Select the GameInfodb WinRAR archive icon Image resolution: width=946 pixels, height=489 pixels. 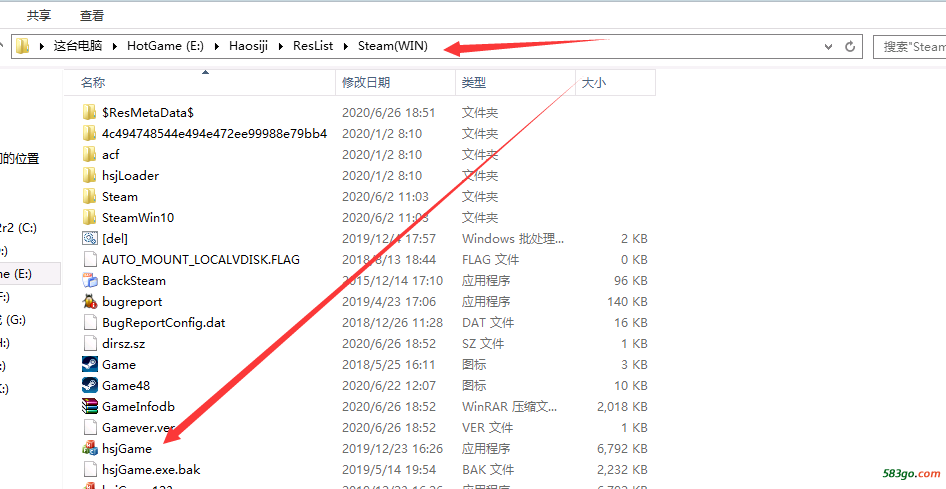(90, 406)
